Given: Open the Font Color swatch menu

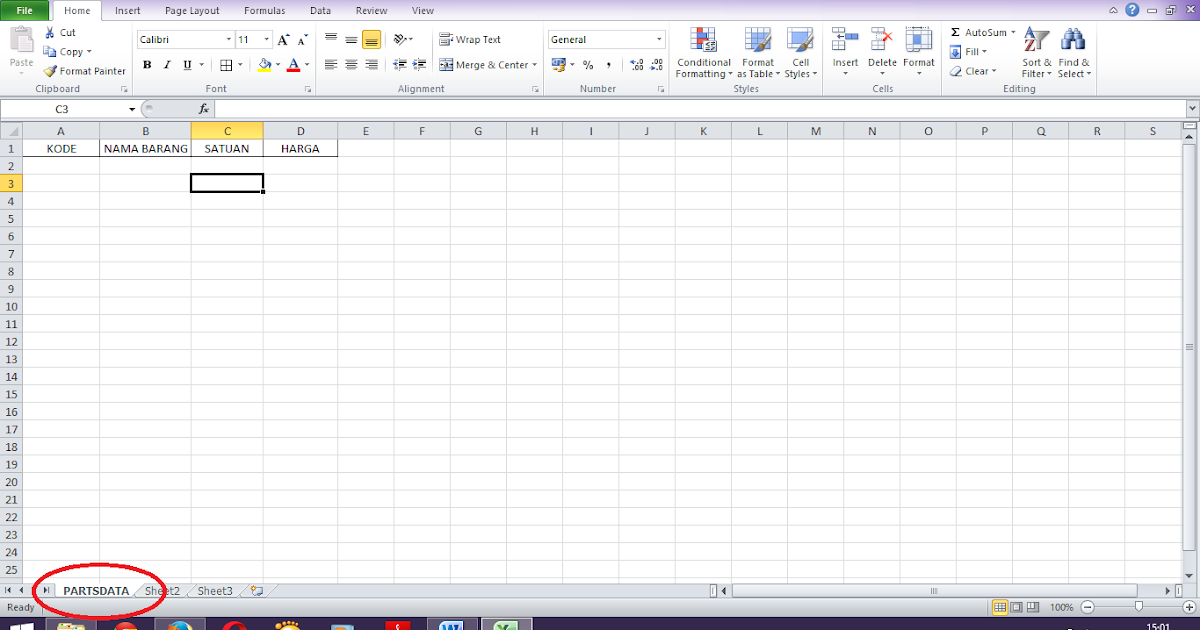Looking at the screenshot, I should [295, 65].
